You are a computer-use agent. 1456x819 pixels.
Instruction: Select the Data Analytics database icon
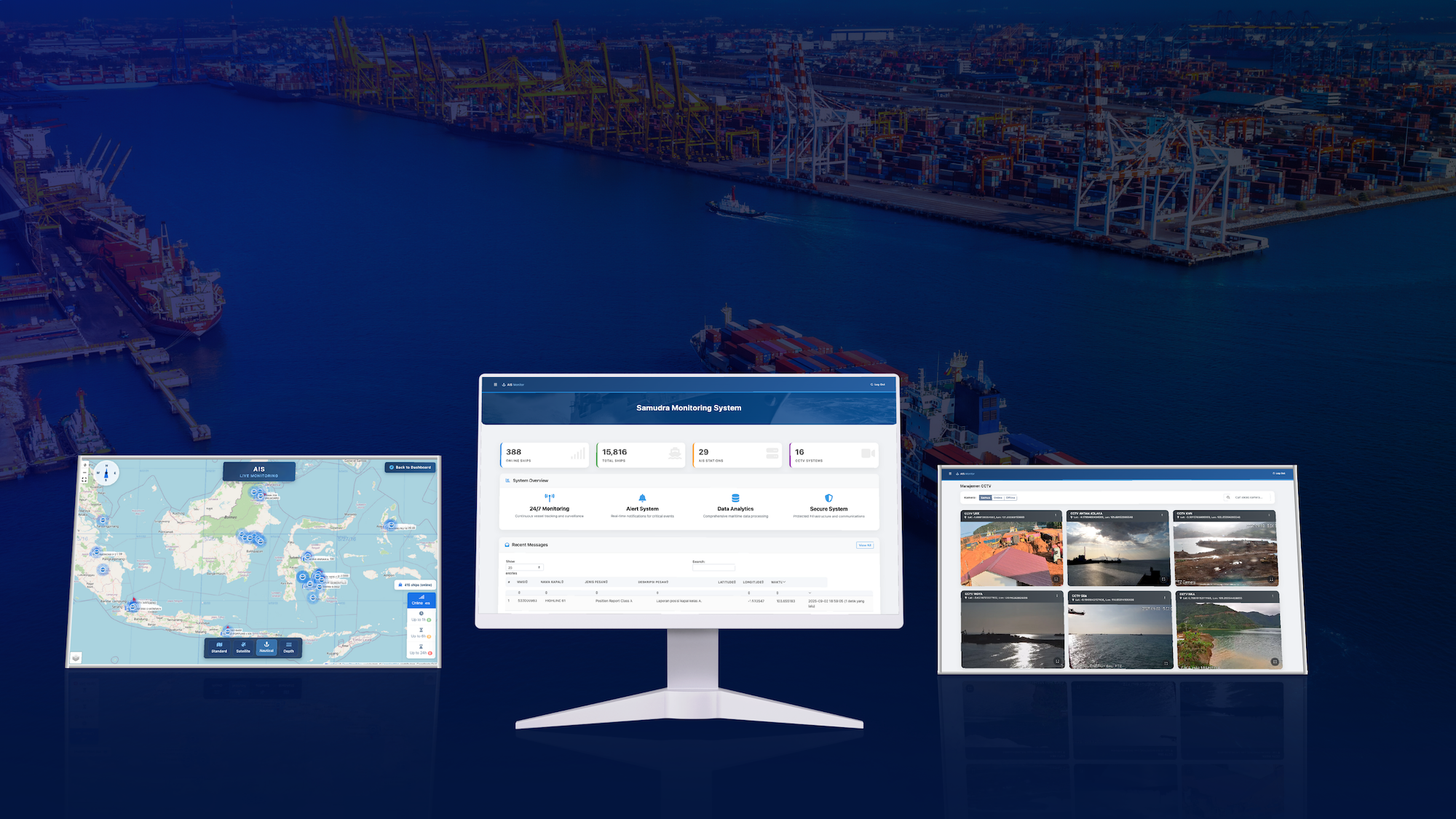point(735,498)
